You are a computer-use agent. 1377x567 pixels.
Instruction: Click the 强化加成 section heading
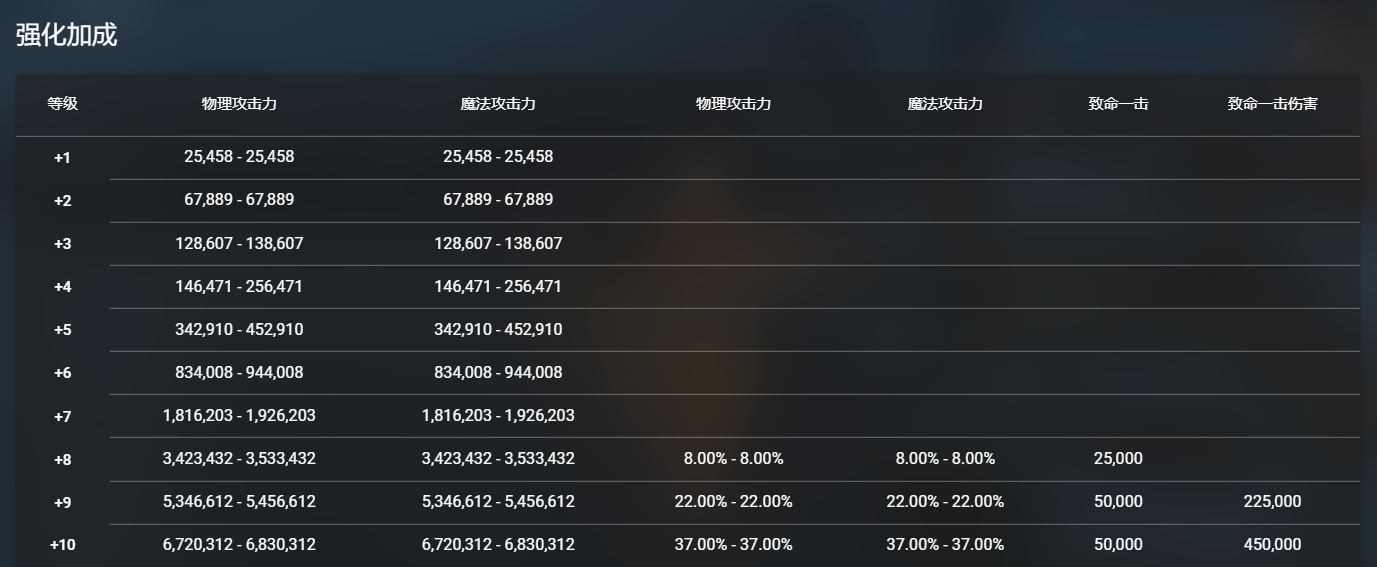[66, 35]
